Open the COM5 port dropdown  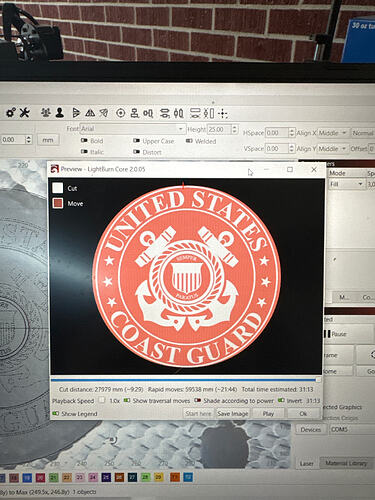point(352,429)
